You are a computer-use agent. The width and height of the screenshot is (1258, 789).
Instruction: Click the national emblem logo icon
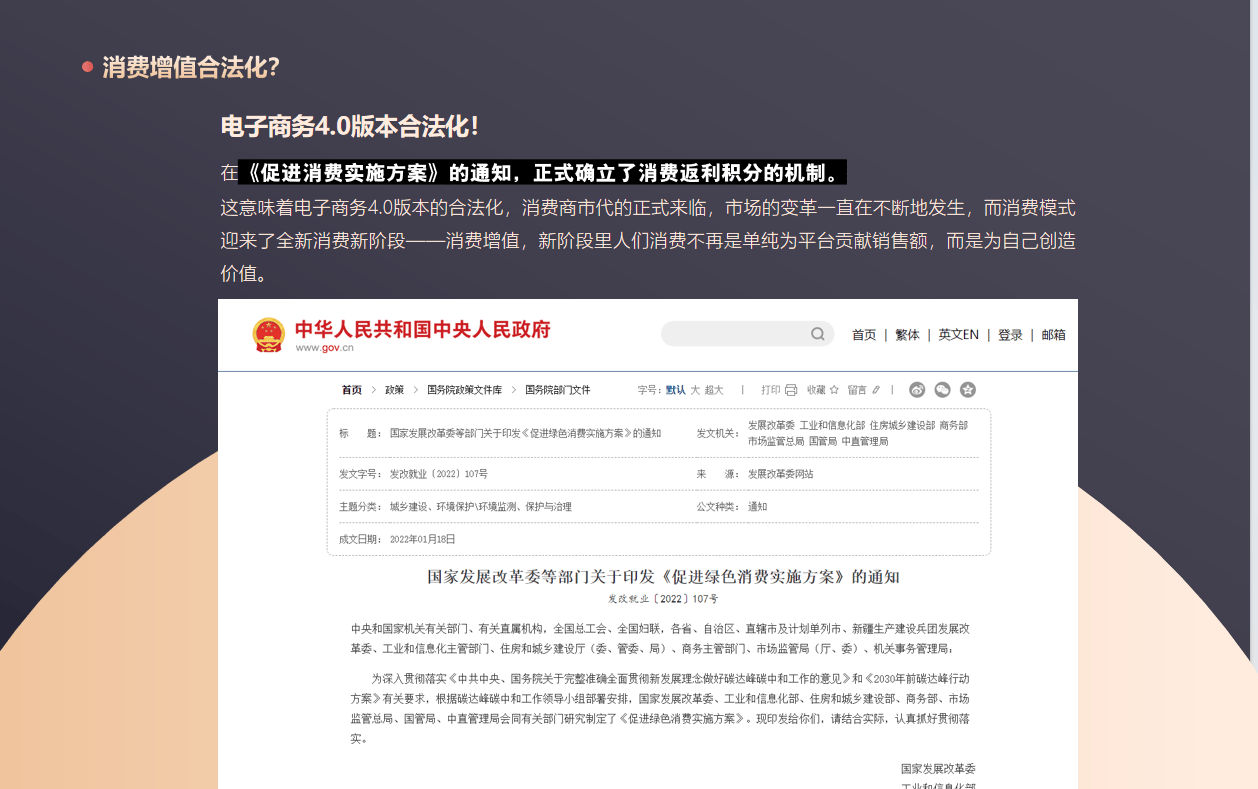[x=268, y=335]
